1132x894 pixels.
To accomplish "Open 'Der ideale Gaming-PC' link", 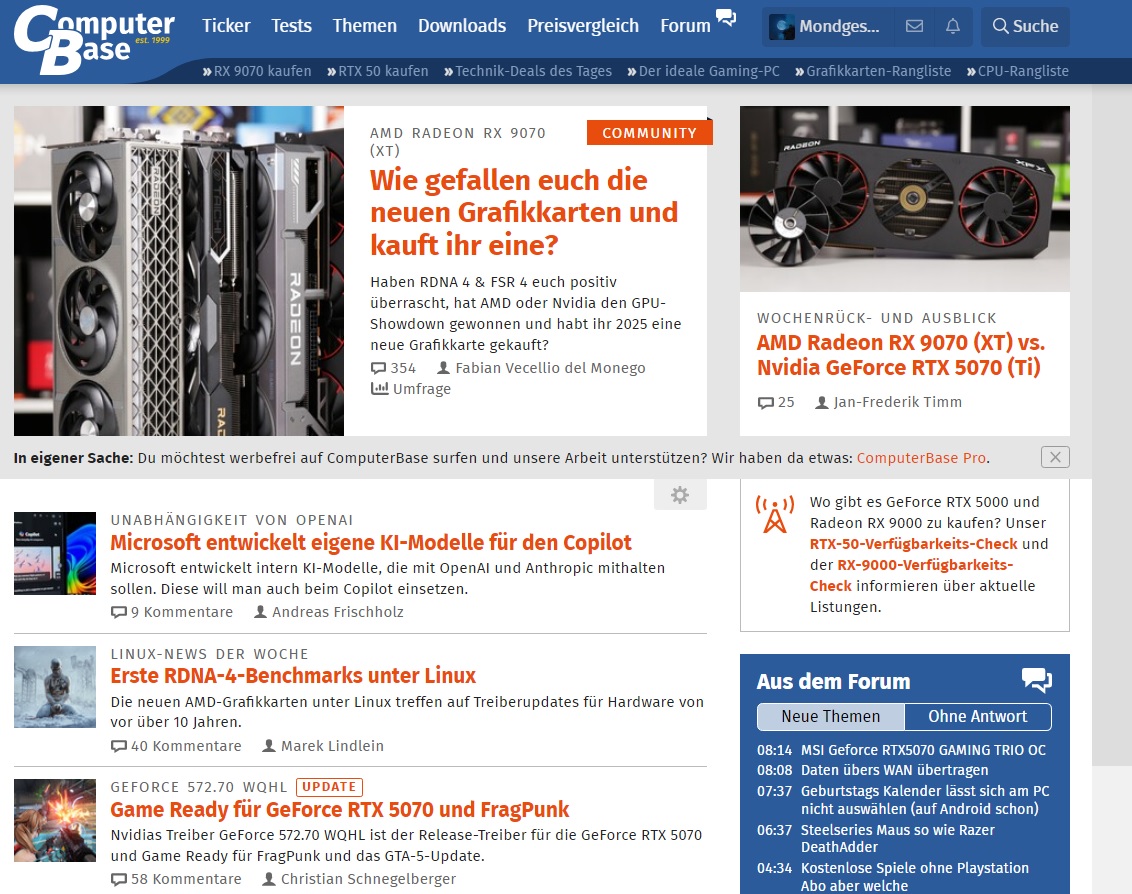I will click(x=703, y=71).
